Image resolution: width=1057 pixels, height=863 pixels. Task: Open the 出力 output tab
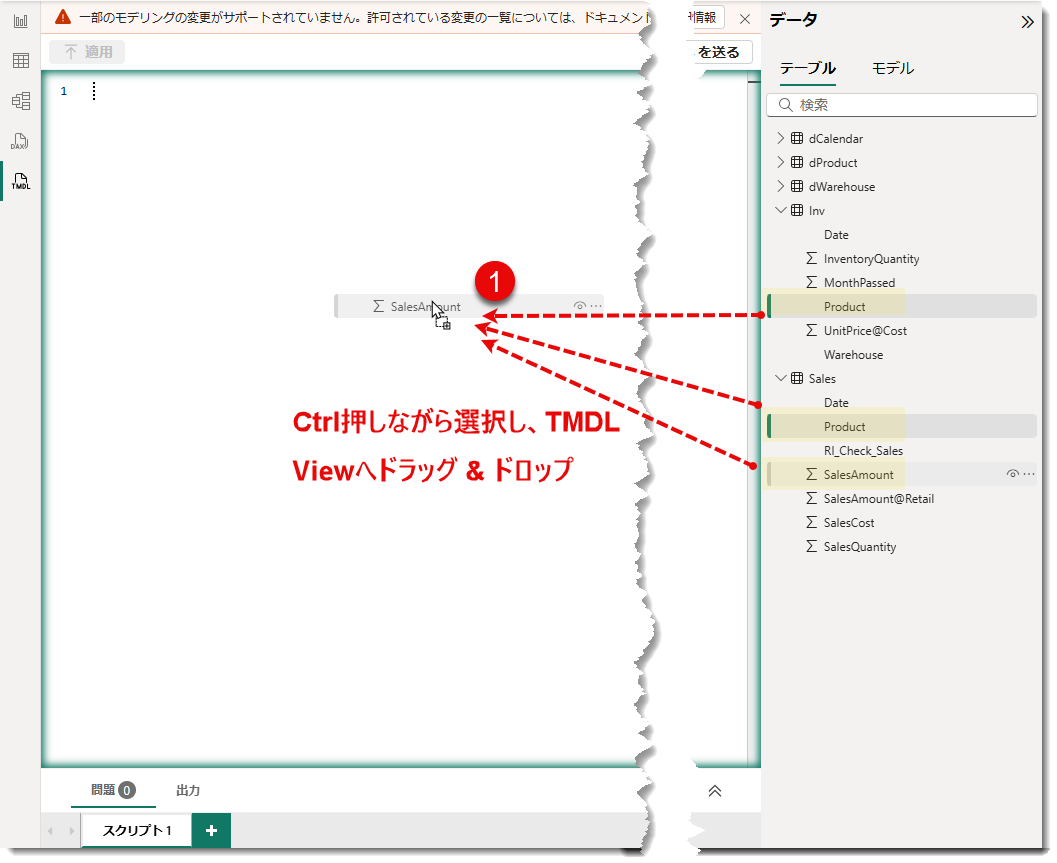[x=188, y=790]
